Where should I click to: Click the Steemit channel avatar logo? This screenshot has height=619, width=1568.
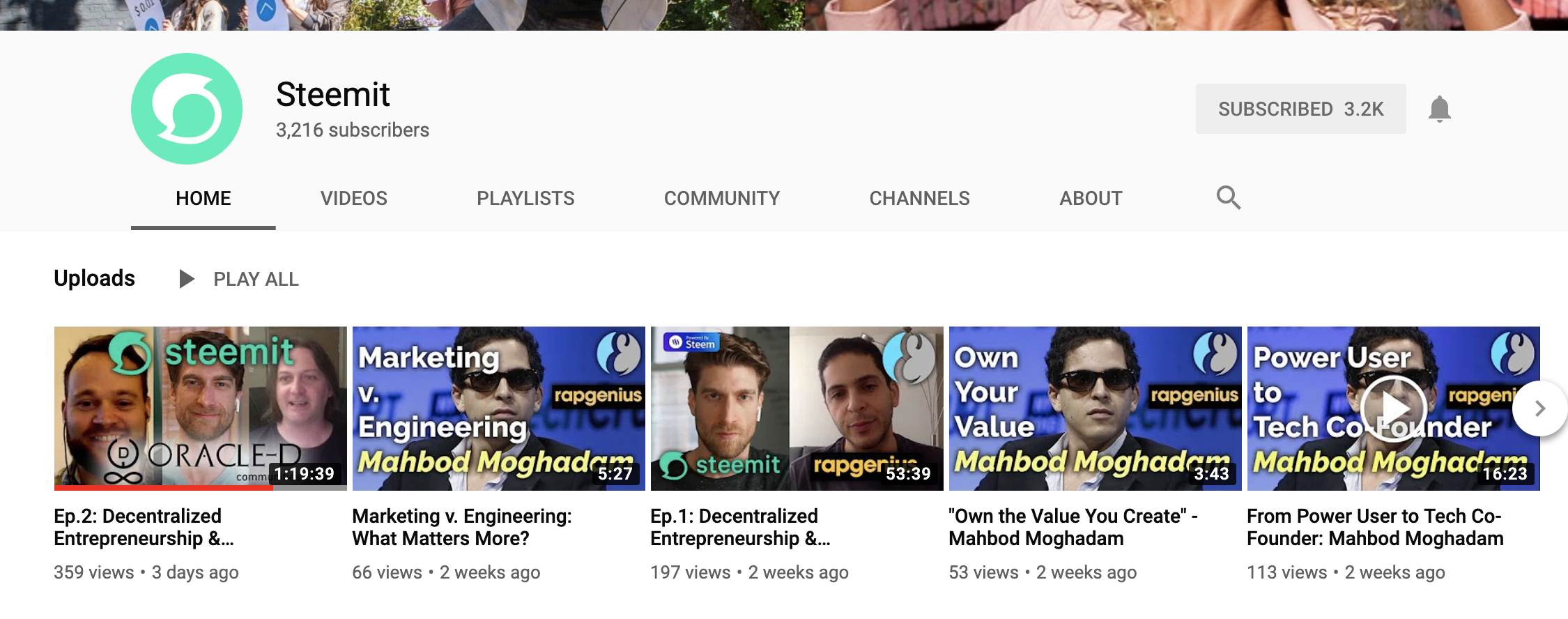point(187,109)
